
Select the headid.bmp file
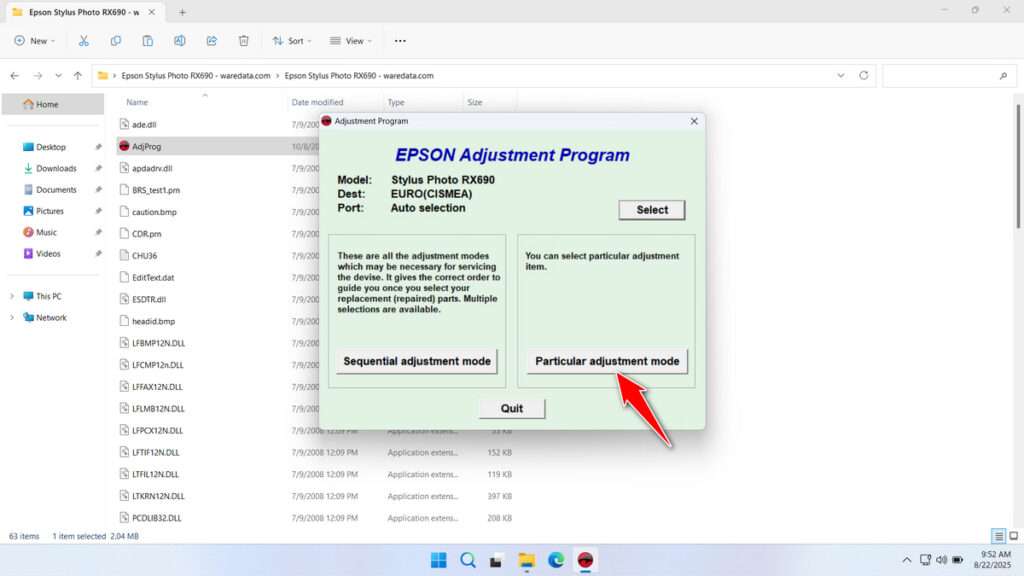[x=153, y=321]
